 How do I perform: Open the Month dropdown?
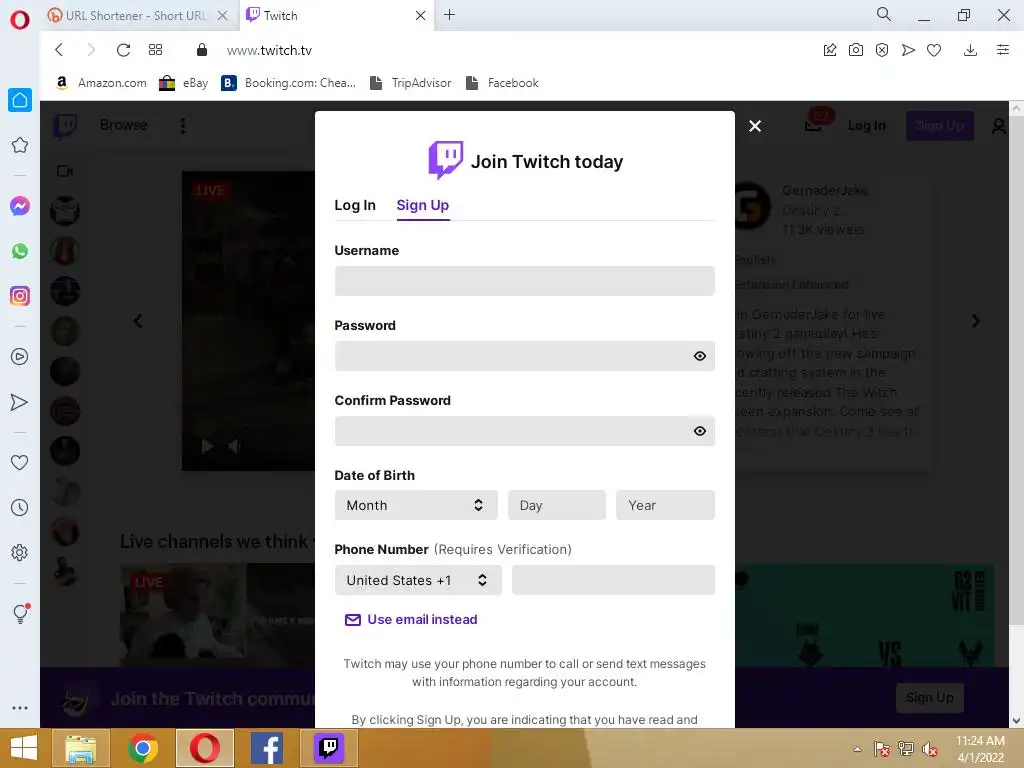pyautogui.click(x=416, y=505)
